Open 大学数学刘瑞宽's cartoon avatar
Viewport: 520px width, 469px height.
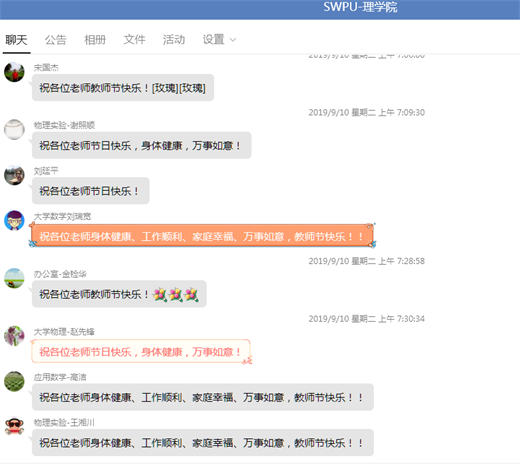[14, 220]
